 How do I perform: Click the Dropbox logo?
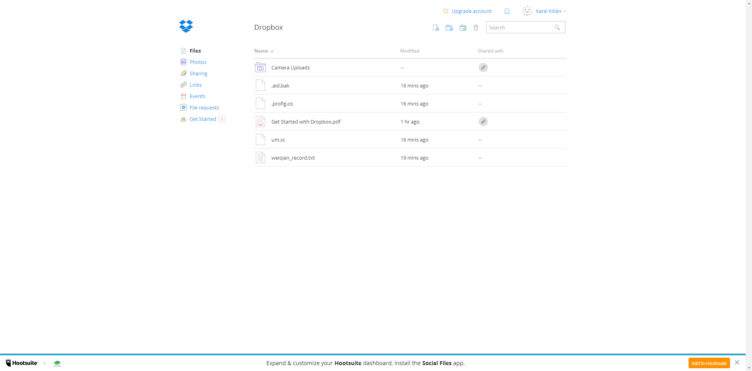186,26
